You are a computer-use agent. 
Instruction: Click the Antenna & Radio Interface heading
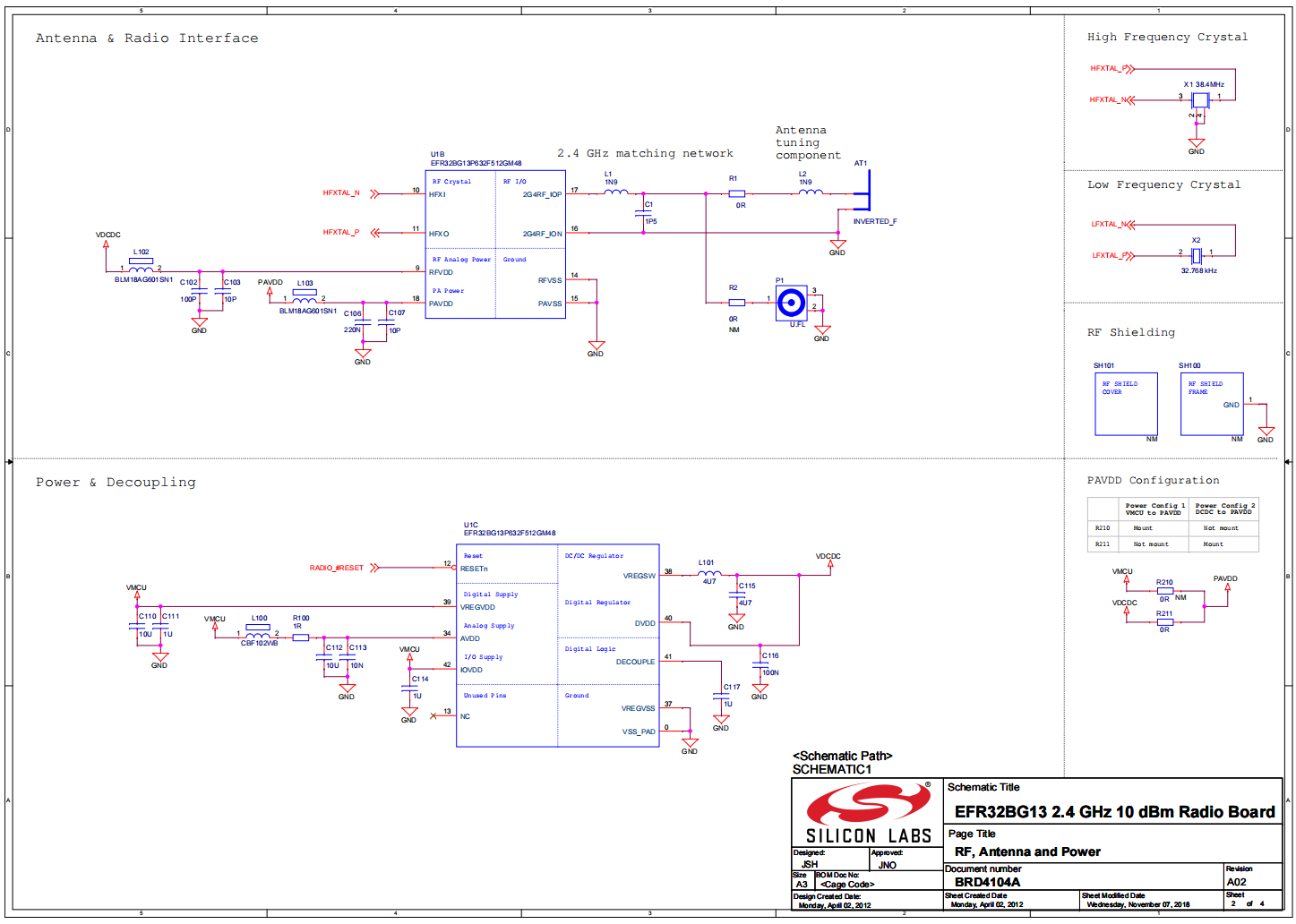coord(147,38)
